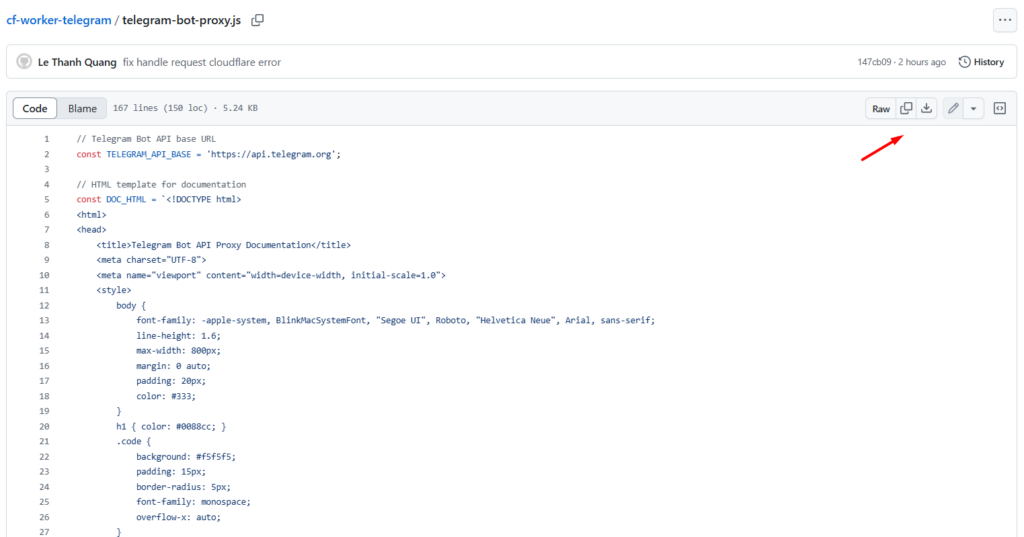Copy raw file contents icon
This screenshot has width=1024, height=537.
906,108
